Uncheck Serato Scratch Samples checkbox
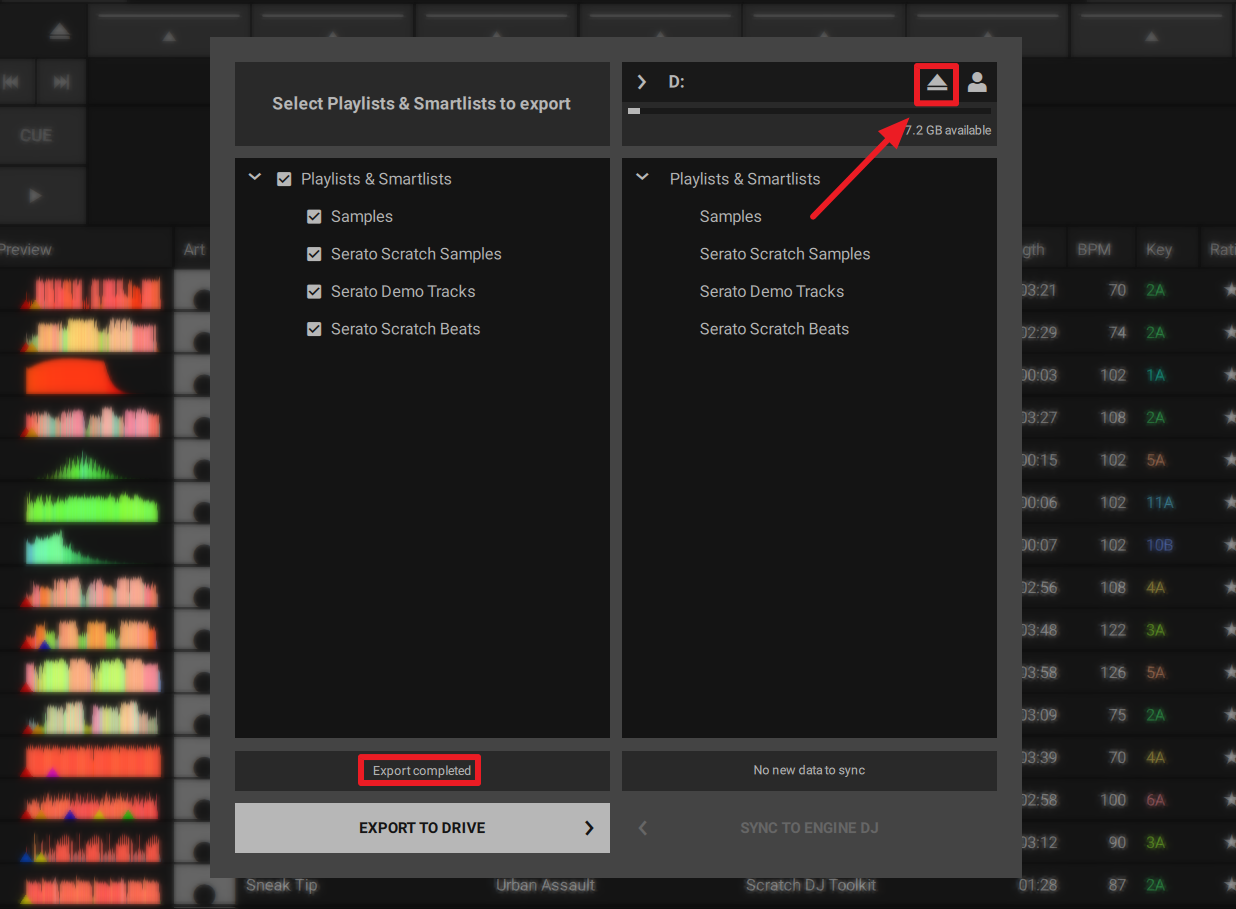Image resolution: width=1236 pixels, height=909 pixels. (314, 254)
